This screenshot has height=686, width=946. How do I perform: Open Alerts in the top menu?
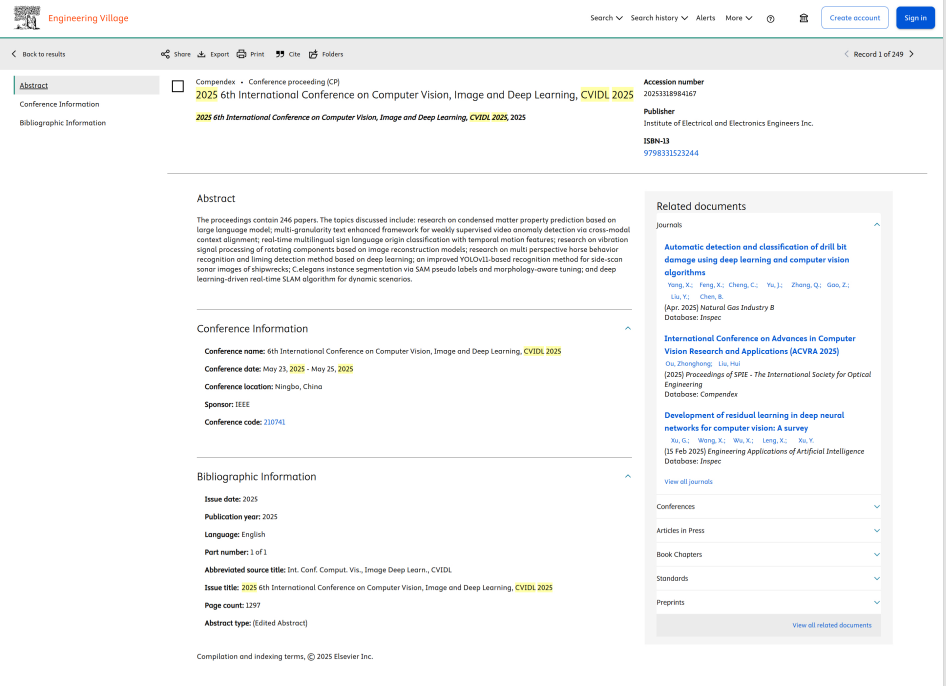705,18
